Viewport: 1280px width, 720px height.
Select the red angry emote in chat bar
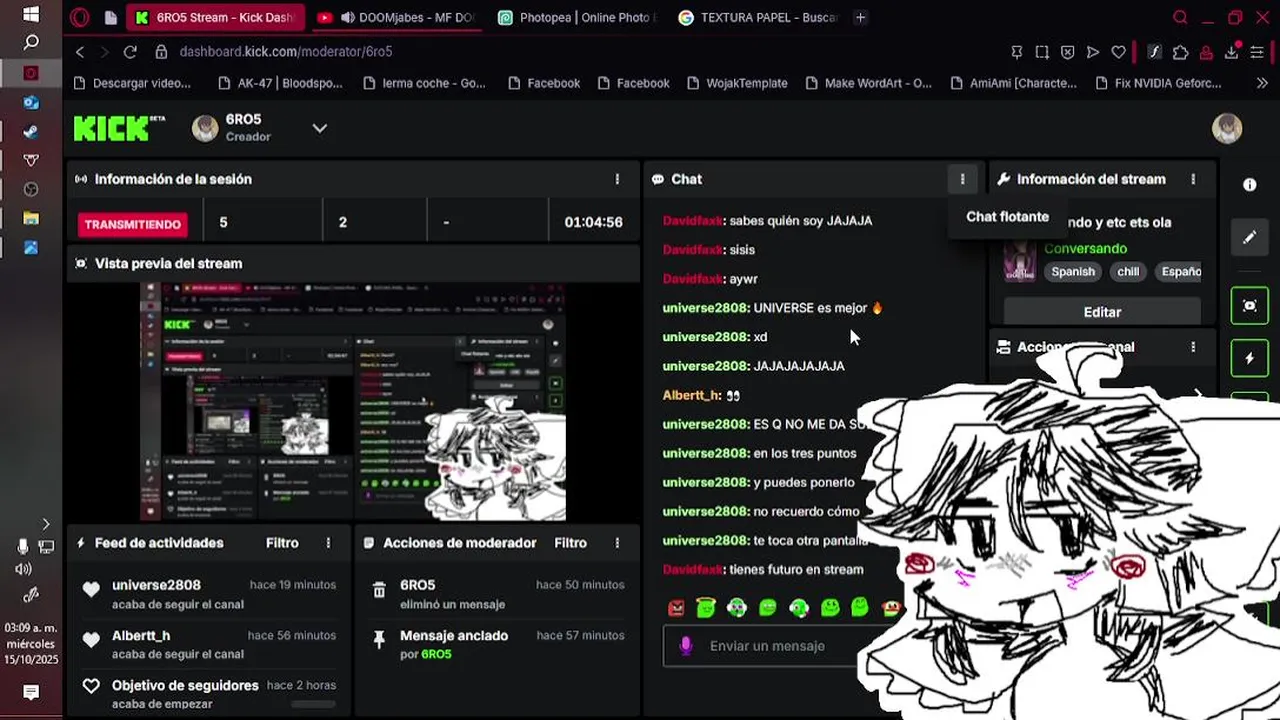point(677,608)
